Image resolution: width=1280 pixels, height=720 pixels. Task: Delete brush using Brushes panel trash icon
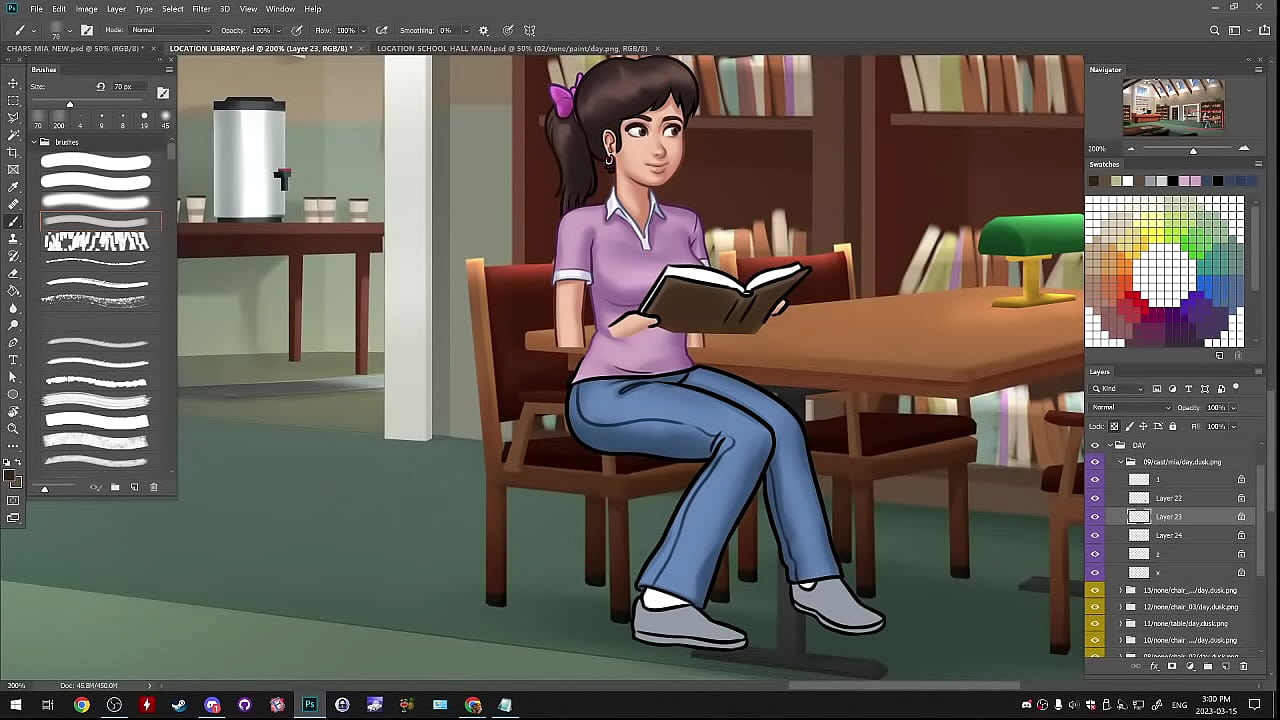coord(154,487)
